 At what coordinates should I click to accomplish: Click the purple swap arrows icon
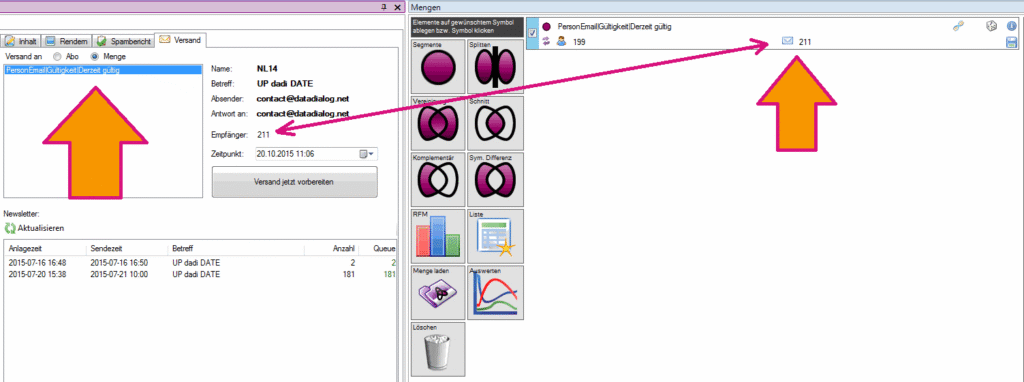pyautogui.click(x=547, y=42)
